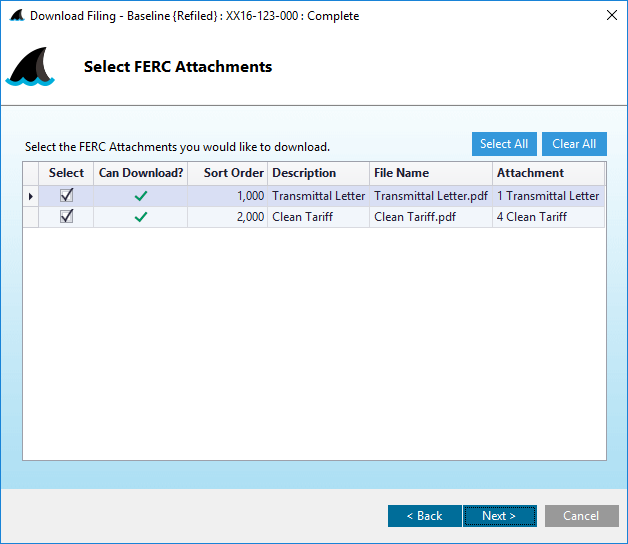Click the Can Download? column header
The width and height of the screenshot is (628, 544).
[141, 173]
